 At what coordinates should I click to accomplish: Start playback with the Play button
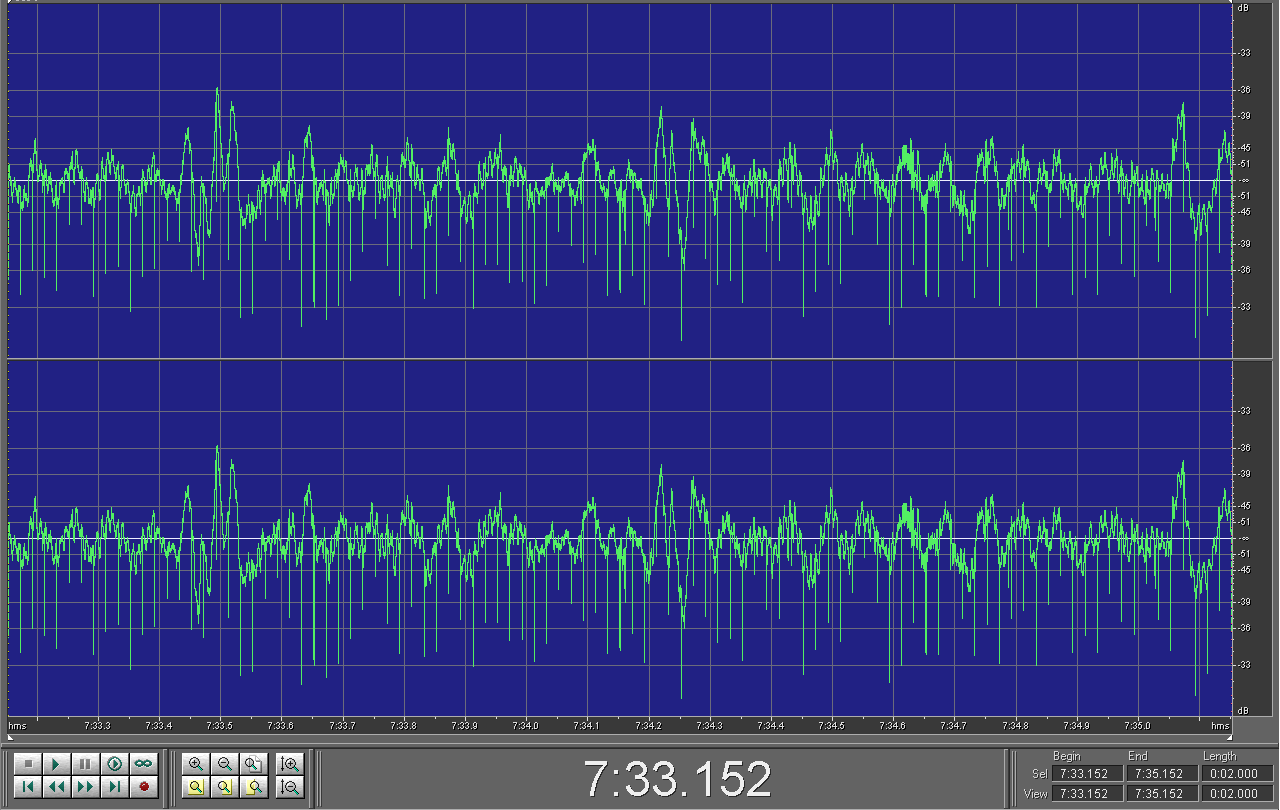point(57,764)
